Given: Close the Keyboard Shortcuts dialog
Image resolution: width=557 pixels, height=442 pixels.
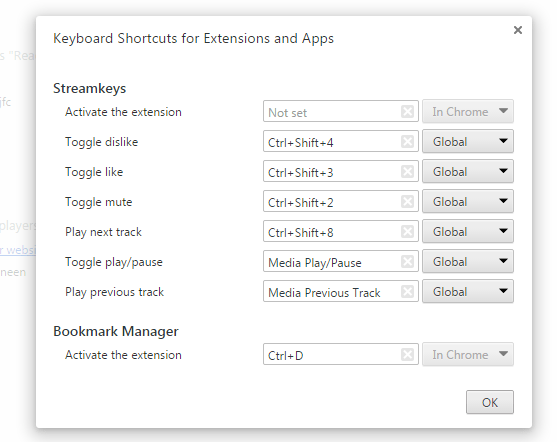Looking at the screenshot, I should 518,30.
